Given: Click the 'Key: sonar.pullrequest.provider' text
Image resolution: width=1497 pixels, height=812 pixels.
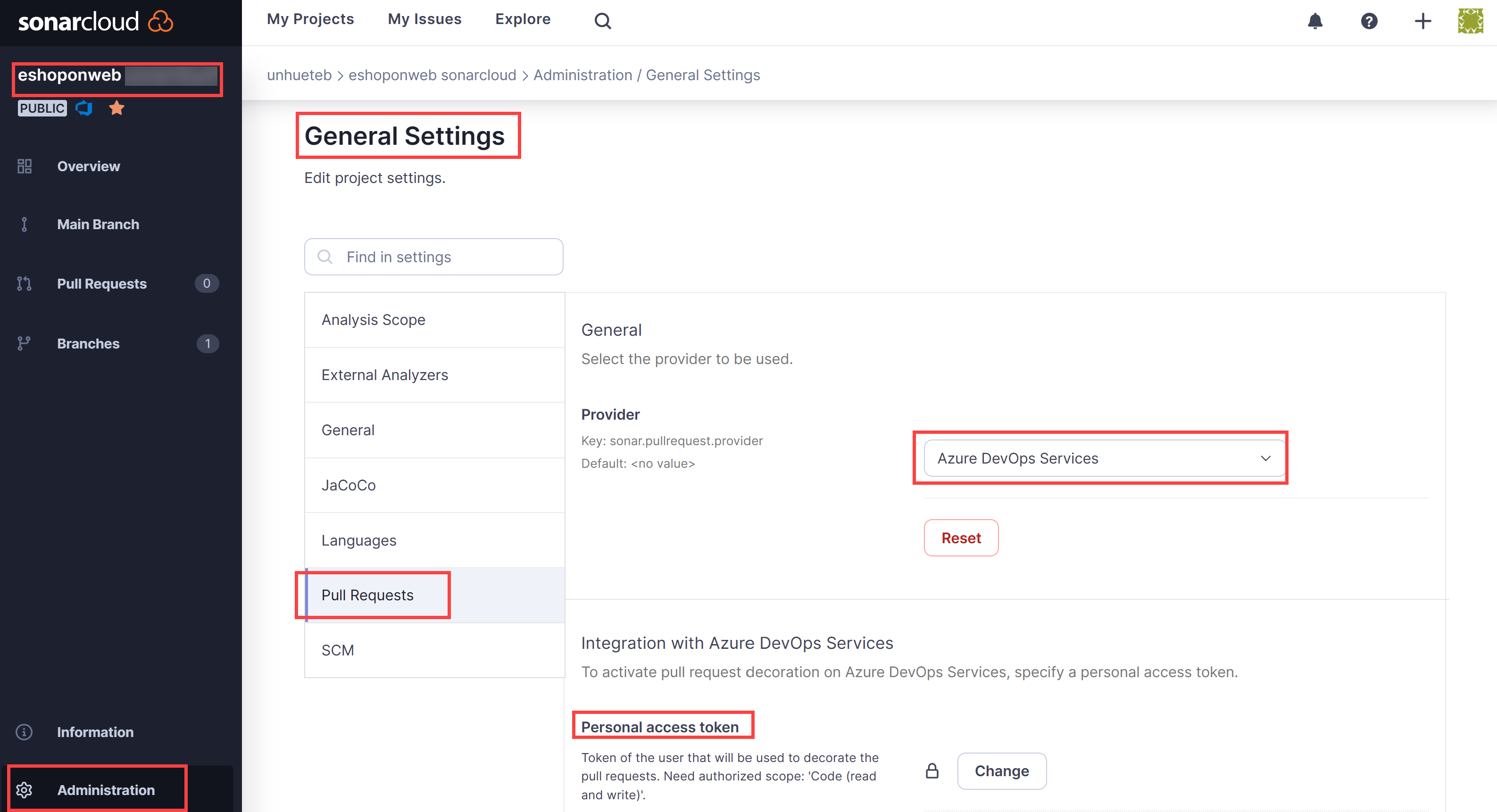Looking at the screenshot, I should (x=672, y=441).
